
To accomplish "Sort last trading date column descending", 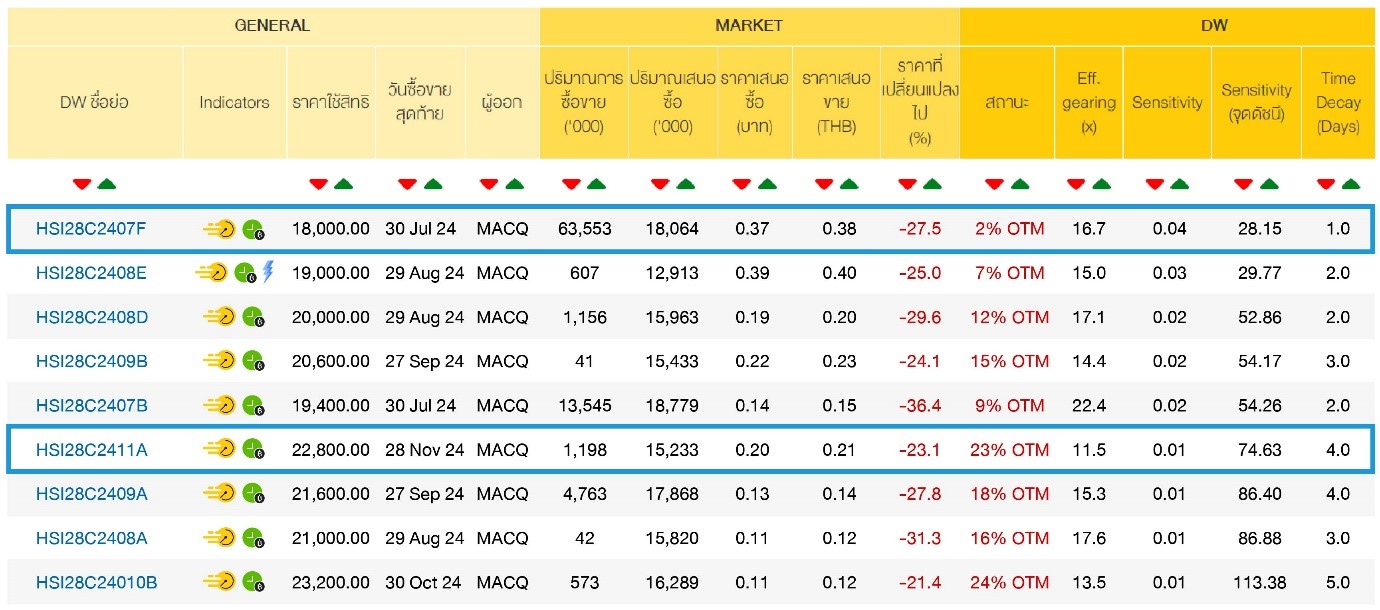I will pyautogui.click(x=408, y=184).
